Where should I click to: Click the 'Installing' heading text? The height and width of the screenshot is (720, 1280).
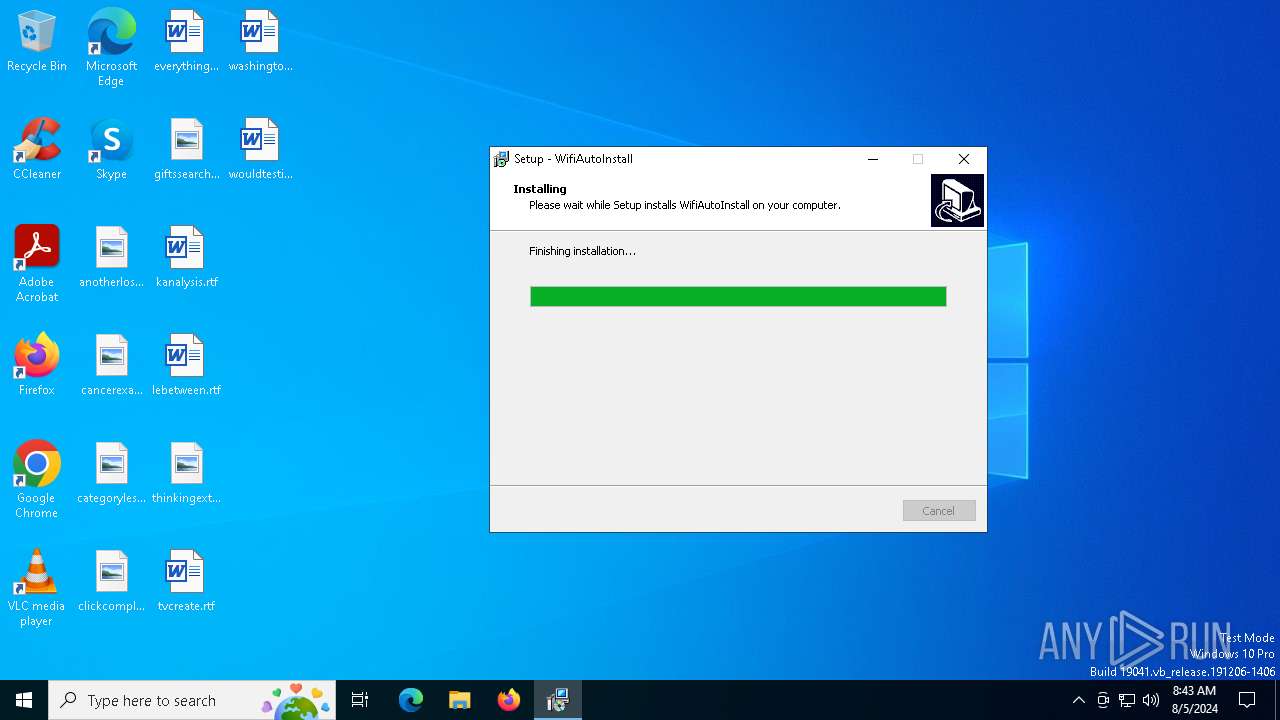click(540, 189)
